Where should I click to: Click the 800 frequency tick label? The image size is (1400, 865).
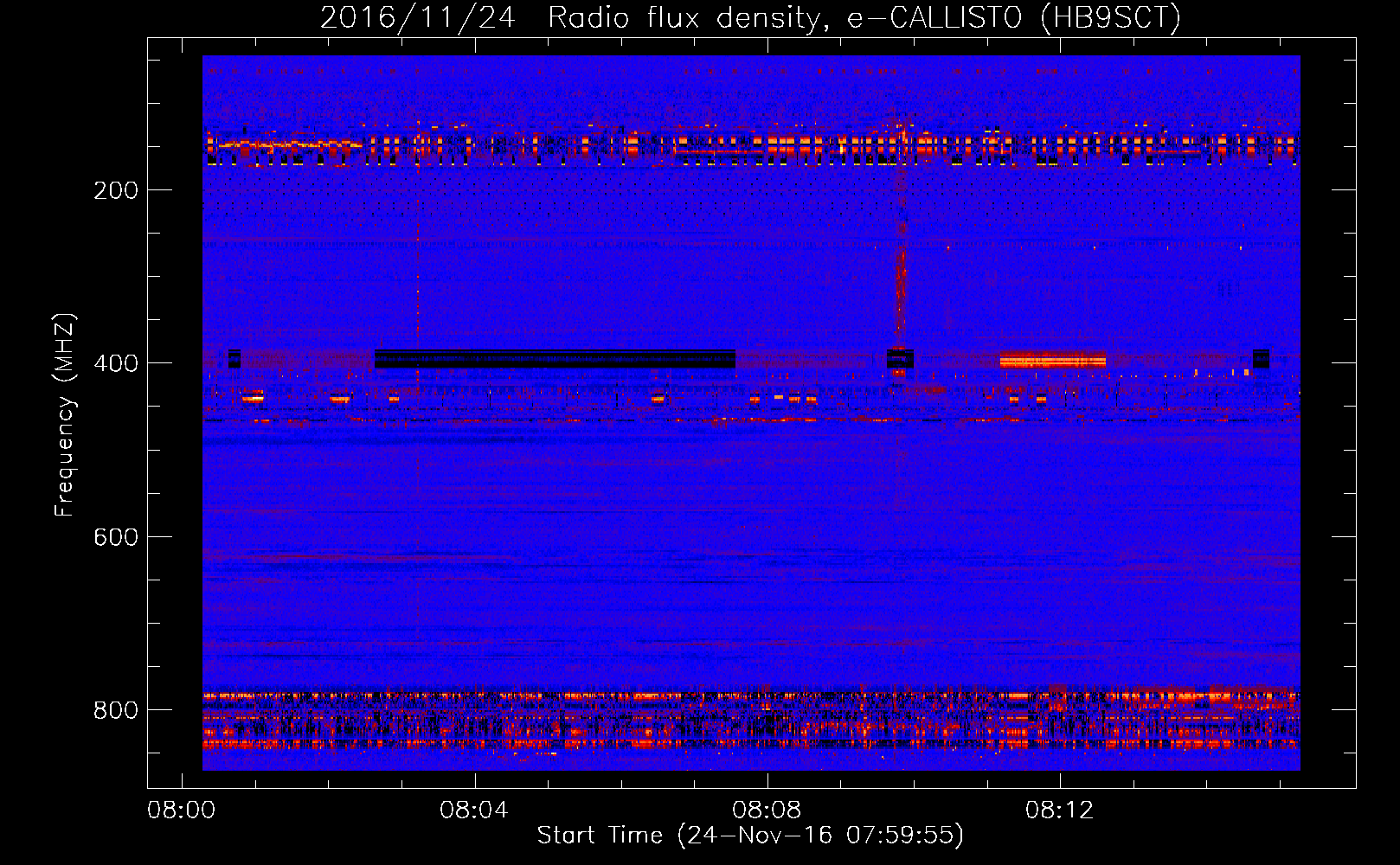(x=116, y=710)
